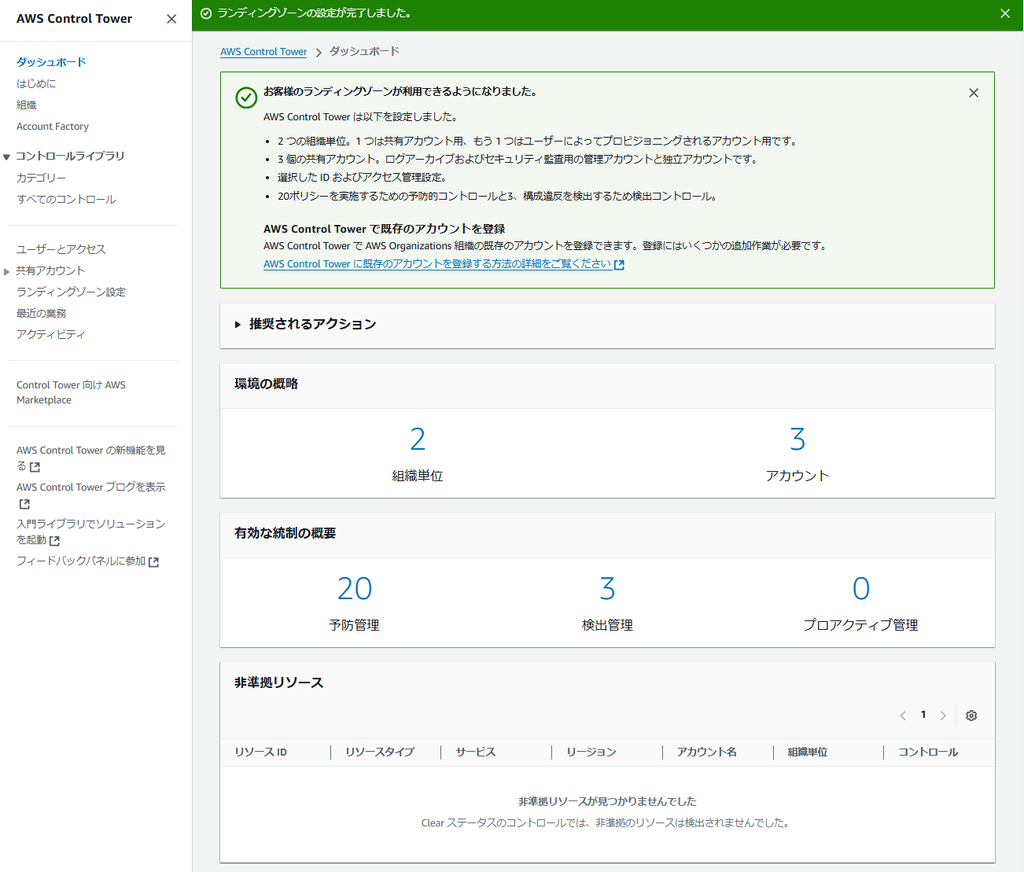Click external link icon for 入門ライブラリでソリューションを起動

[55, 540]
